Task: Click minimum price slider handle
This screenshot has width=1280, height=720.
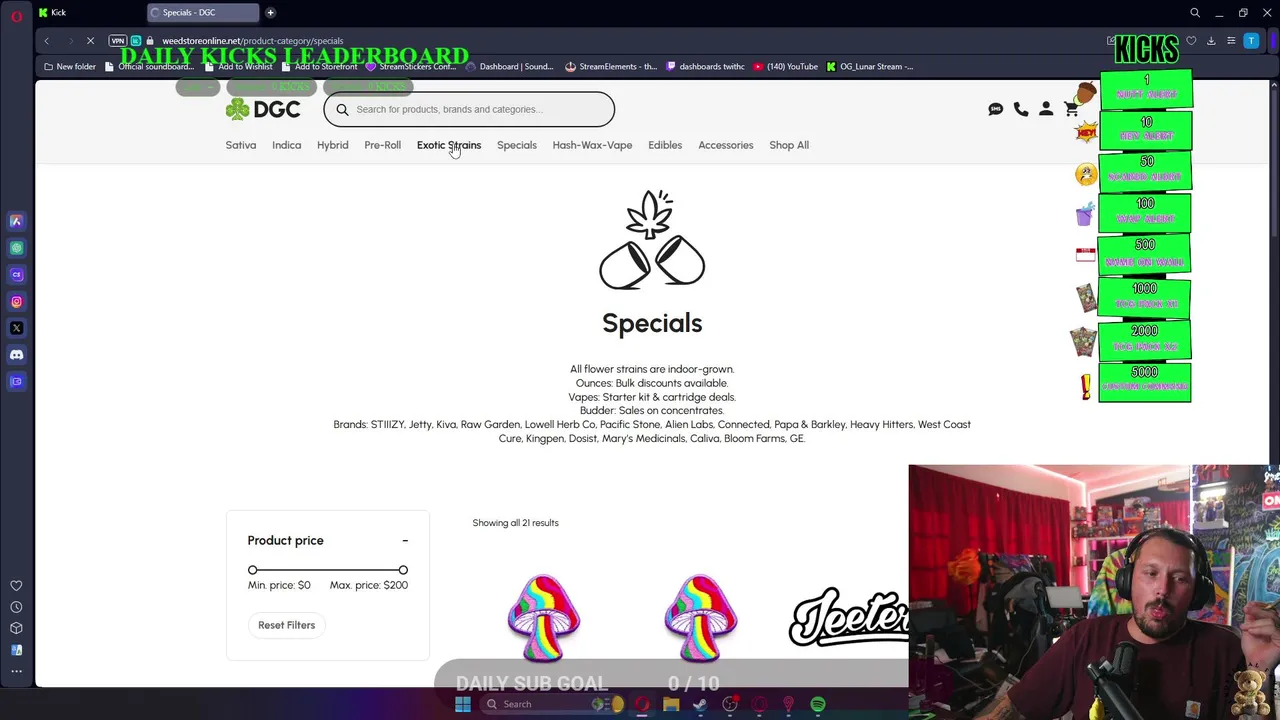Action: 253,570
